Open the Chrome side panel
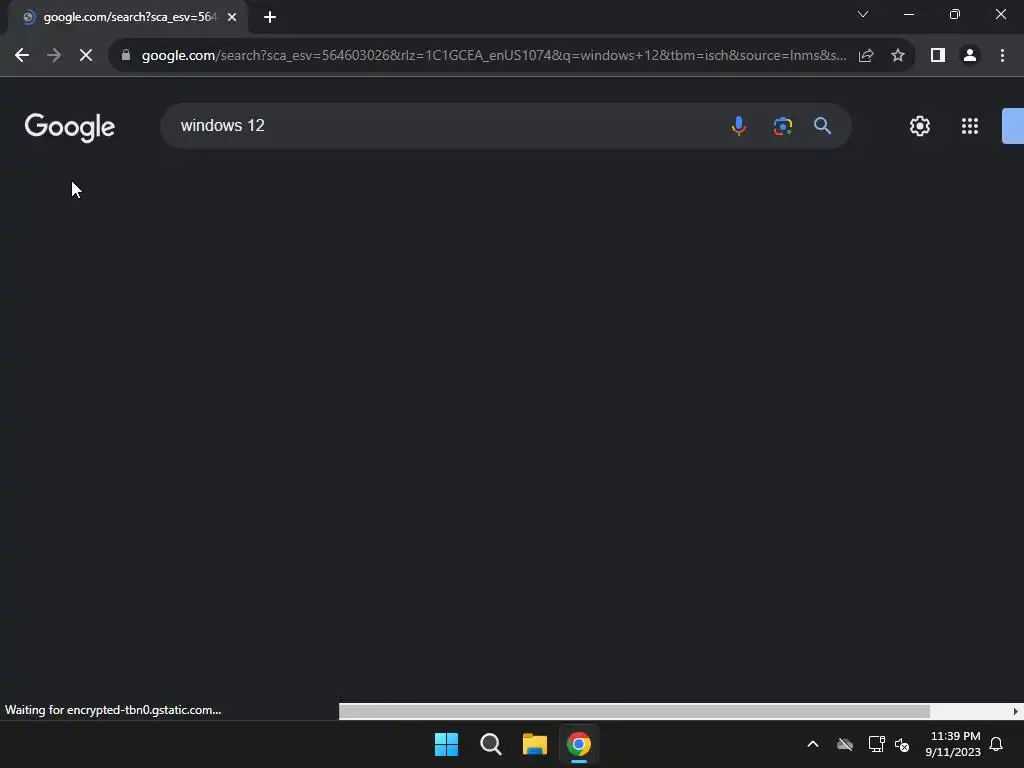Image resolution: width=1024 pixels, height=768 pixels. pyautogui.click(x=938, y=56)
